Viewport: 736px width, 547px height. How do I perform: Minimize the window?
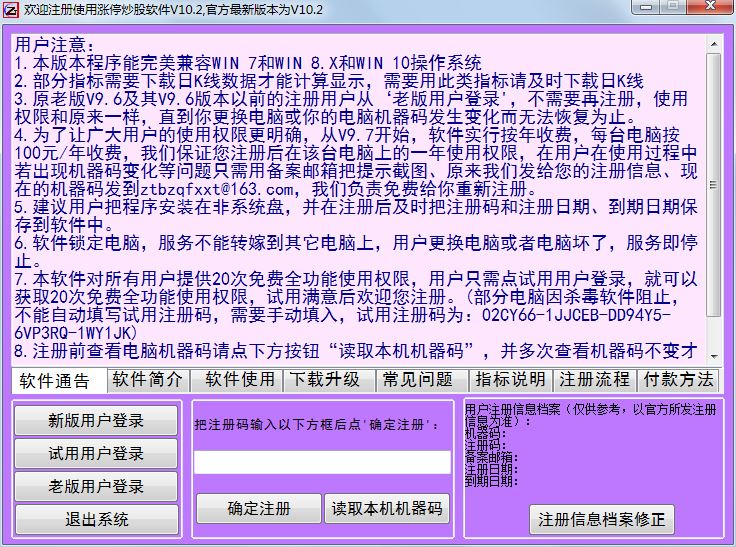(x=646, y=7)
